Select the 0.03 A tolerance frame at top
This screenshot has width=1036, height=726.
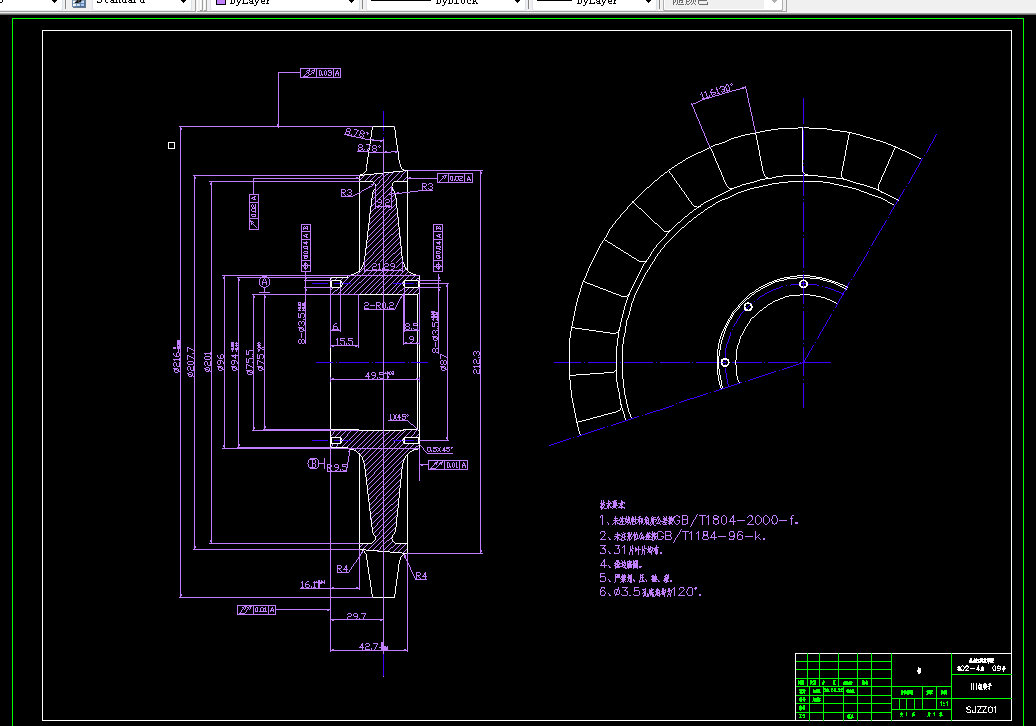(320, 73)
